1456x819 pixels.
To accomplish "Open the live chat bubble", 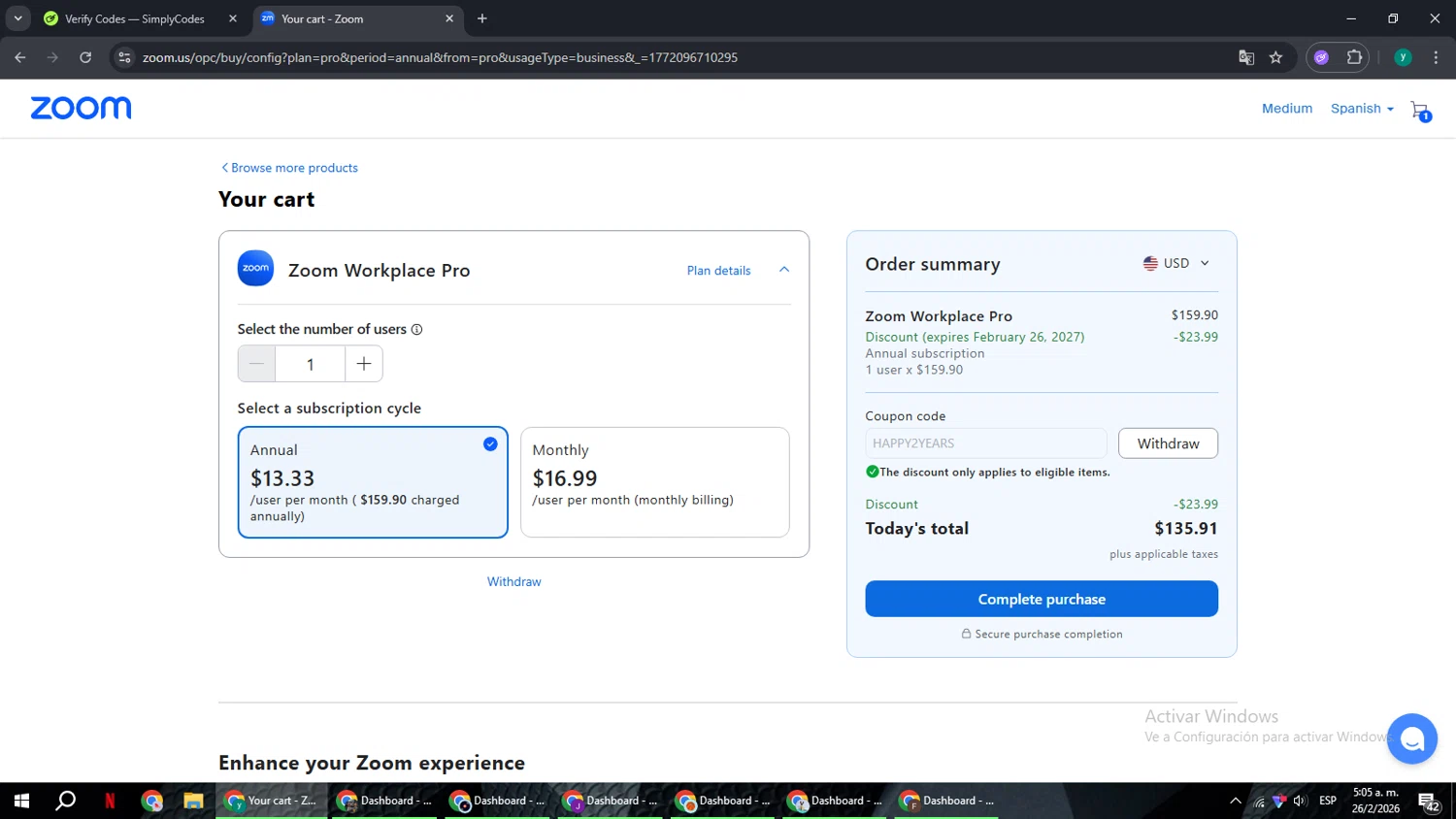I will coord(1411,739).
